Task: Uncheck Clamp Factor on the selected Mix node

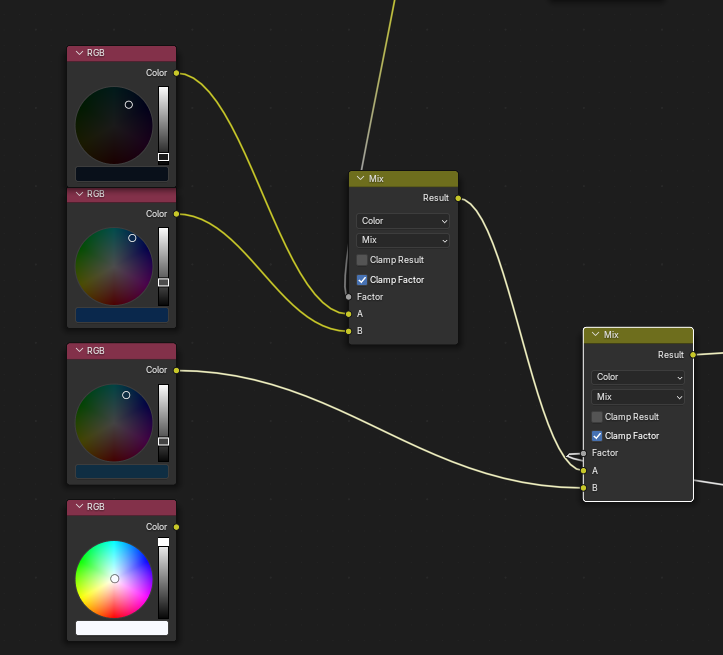Action: click(597, 436)
